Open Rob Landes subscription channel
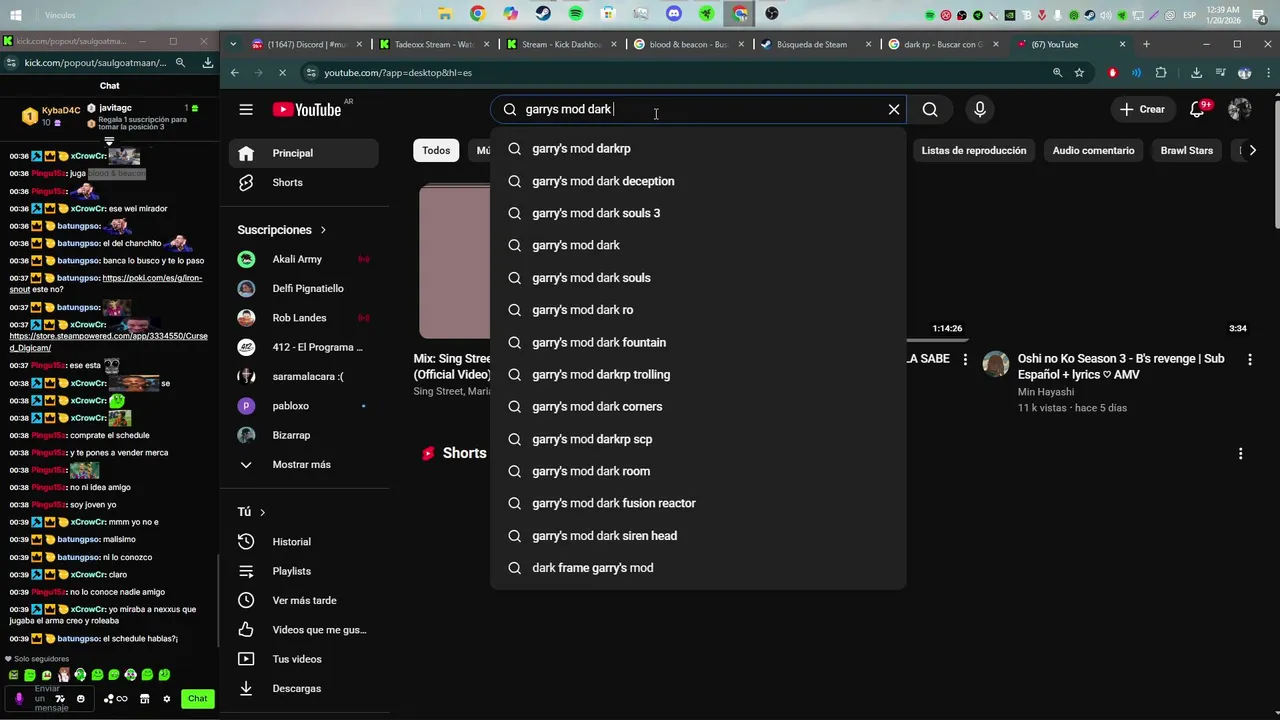1280x720 pixels. tap(304, 318)
